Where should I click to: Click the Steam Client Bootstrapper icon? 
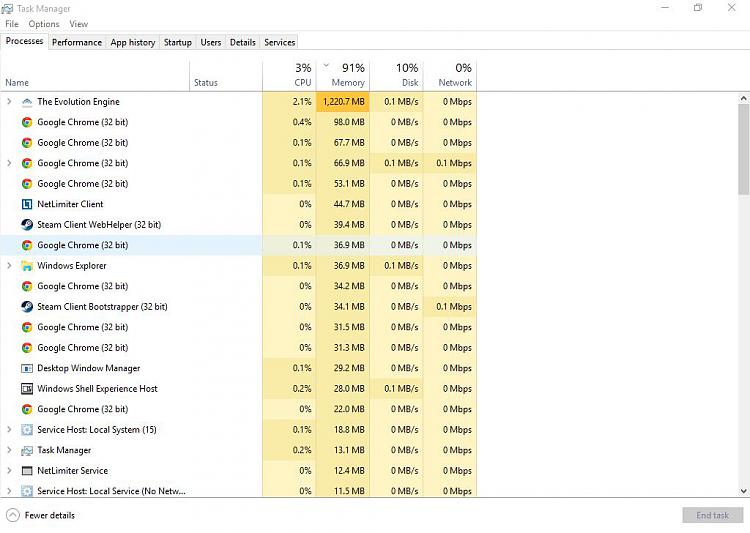tap(27, 307)
